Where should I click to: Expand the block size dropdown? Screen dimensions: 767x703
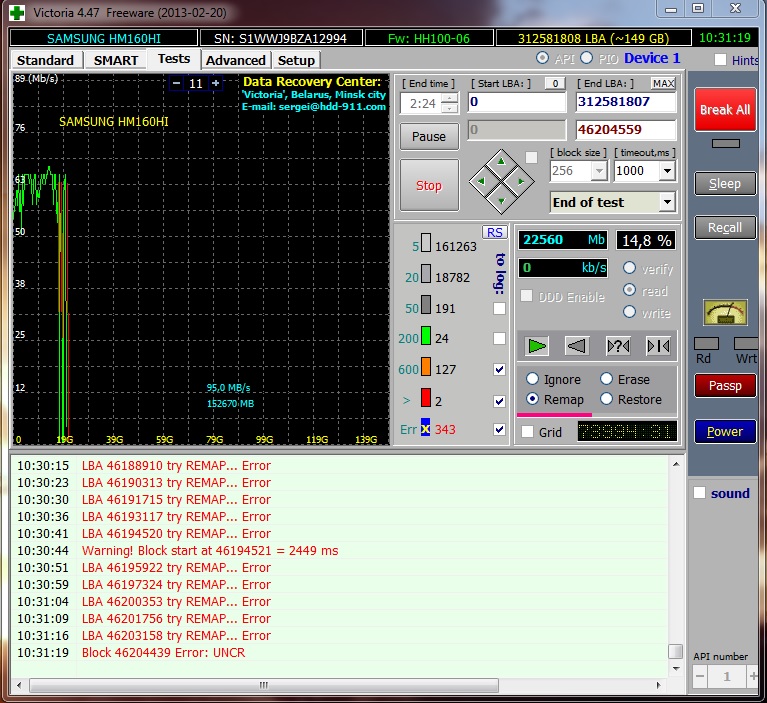click(x=599, y=171)
